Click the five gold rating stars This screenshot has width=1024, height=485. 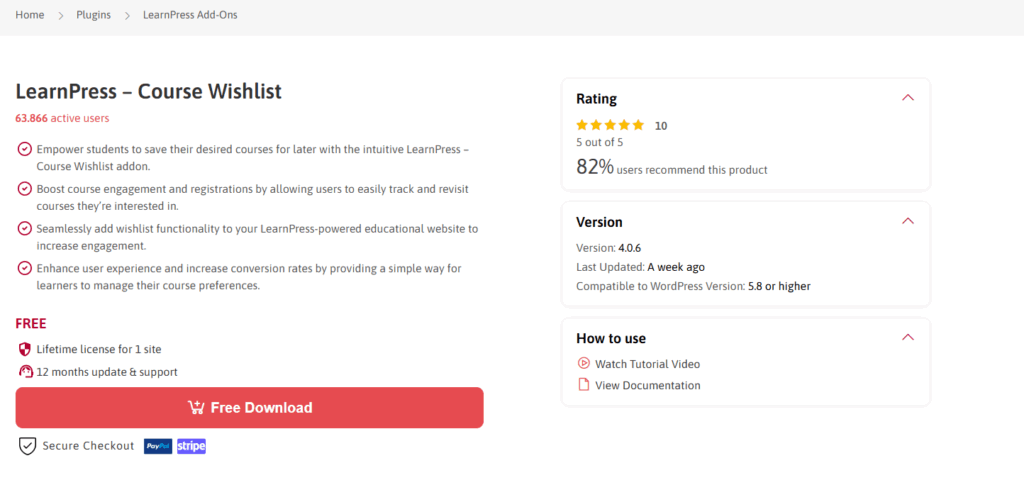pyautogui.click(x=610, y=125)
